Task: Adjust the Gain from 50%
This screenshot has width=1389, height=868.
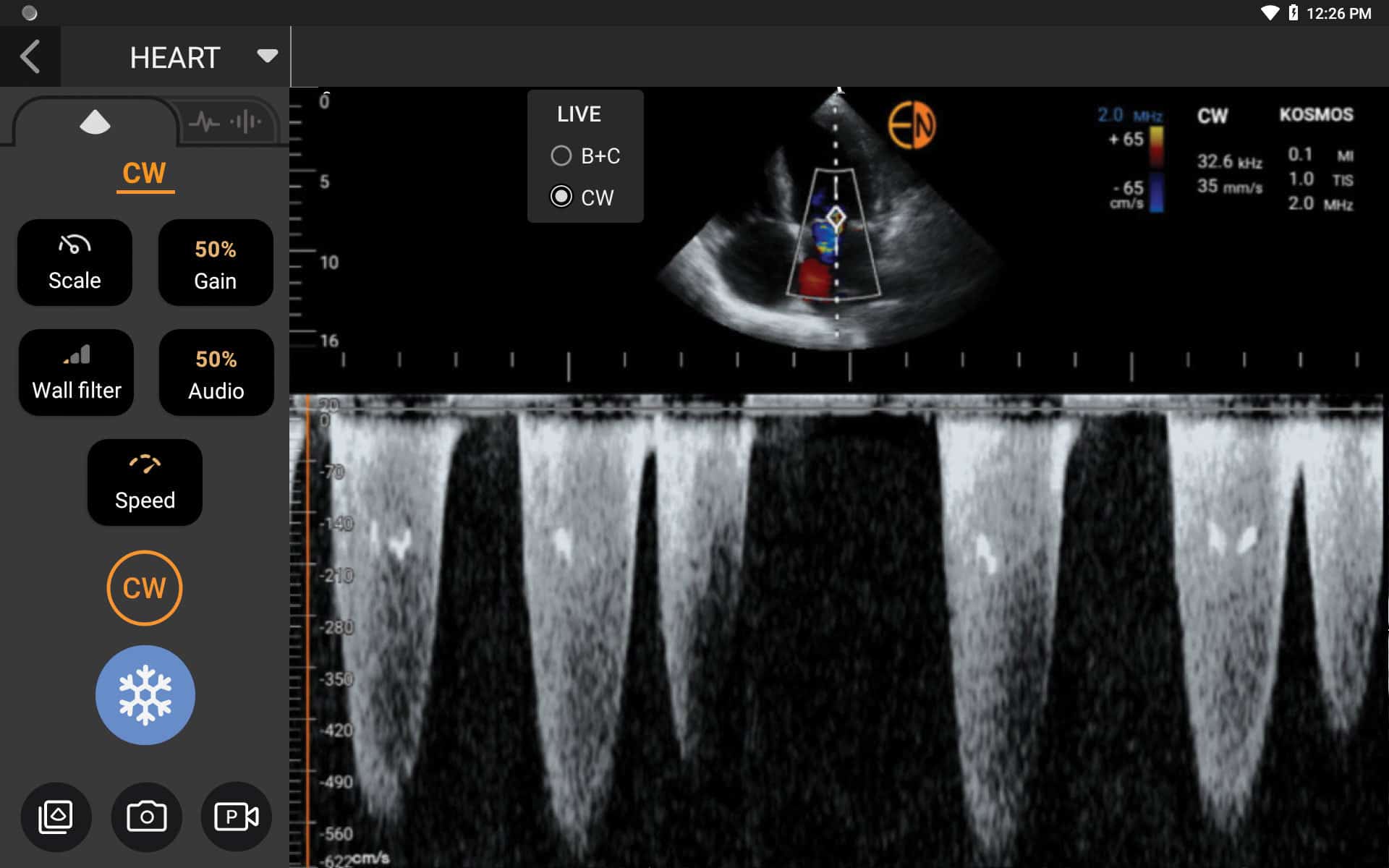Action: tap(215, 263)
